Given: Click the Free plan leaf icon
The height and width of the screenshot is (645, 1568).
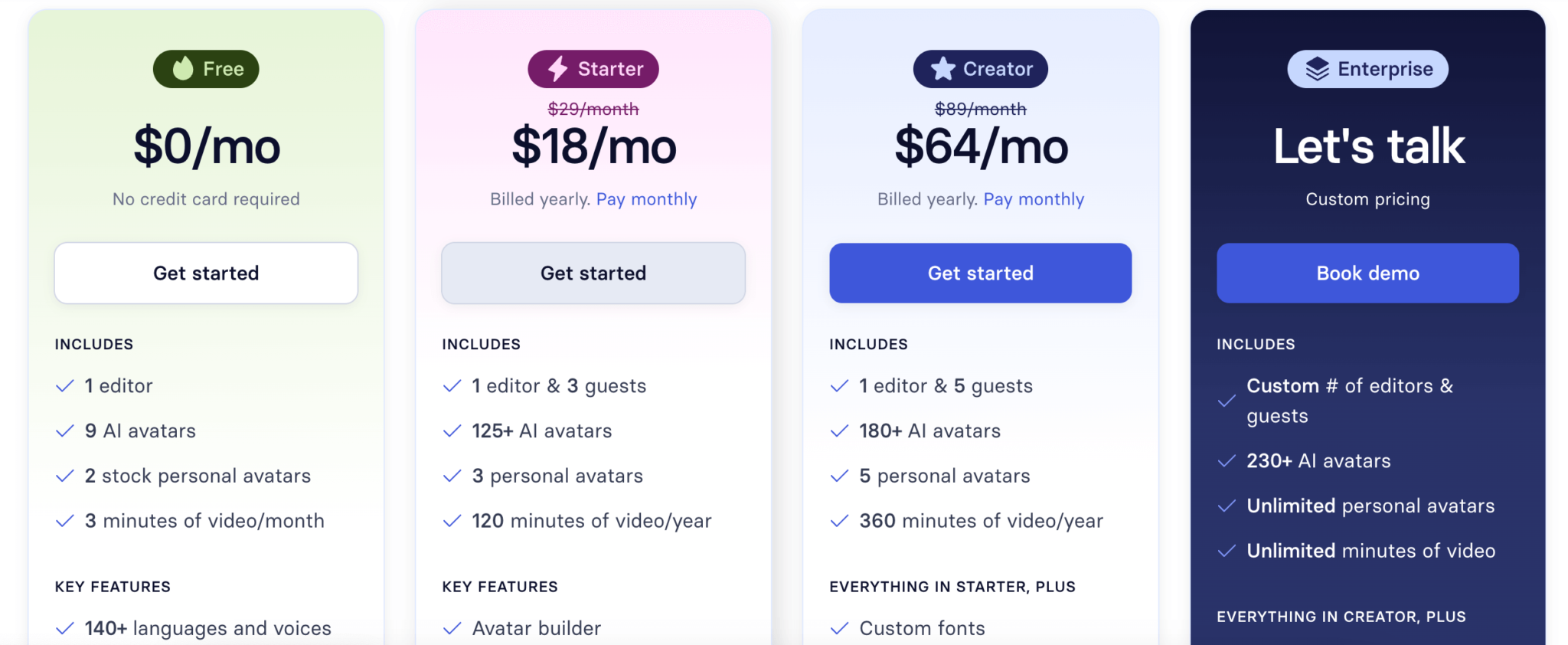Looking at the screenshot, I should tap(183, 69).
